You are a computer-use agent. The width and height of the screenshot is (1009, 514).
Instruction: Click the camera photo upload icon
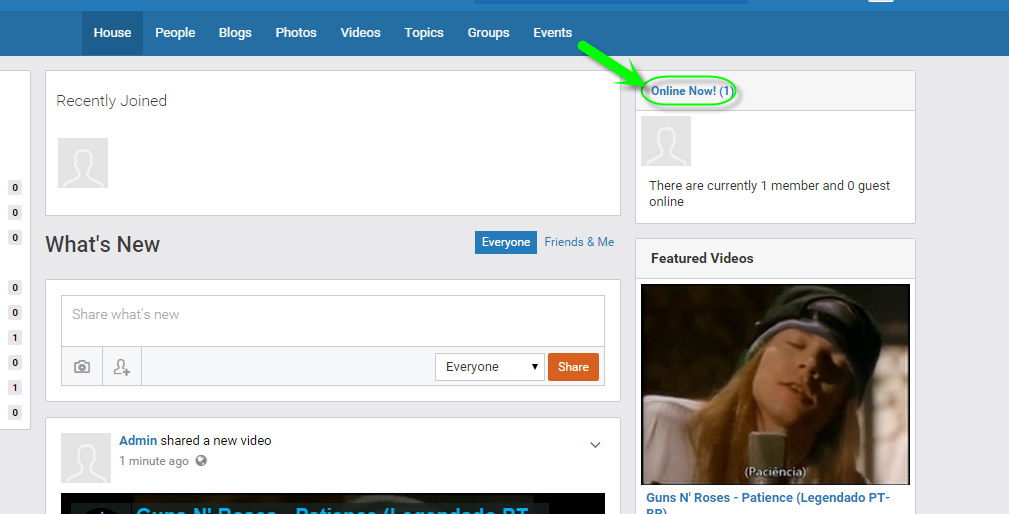pyautogui.click(x=82, y=367)
